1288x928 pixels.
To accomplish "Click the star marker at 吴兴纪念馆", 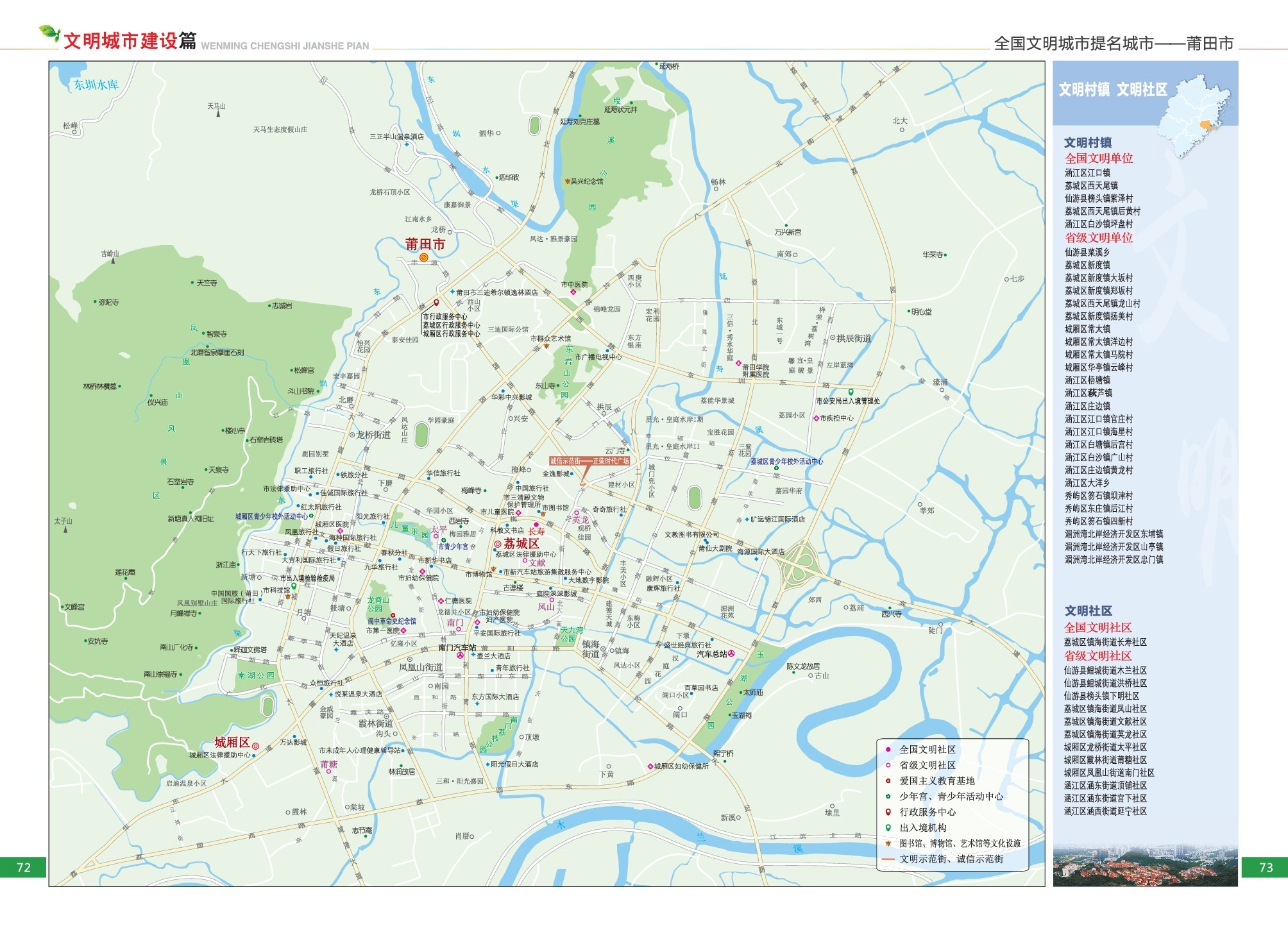I will [567, 181].
